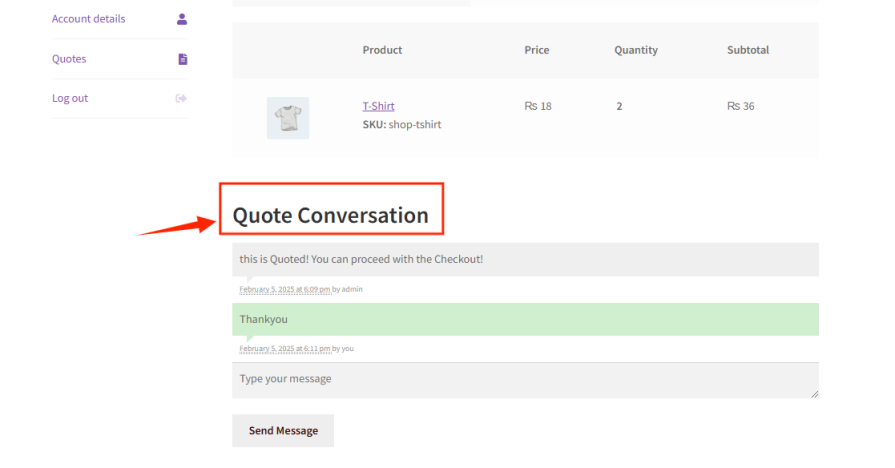This screenshot has width=895, height=468.
Task: Click the green Thankyou message bubble
Action: 524,320
